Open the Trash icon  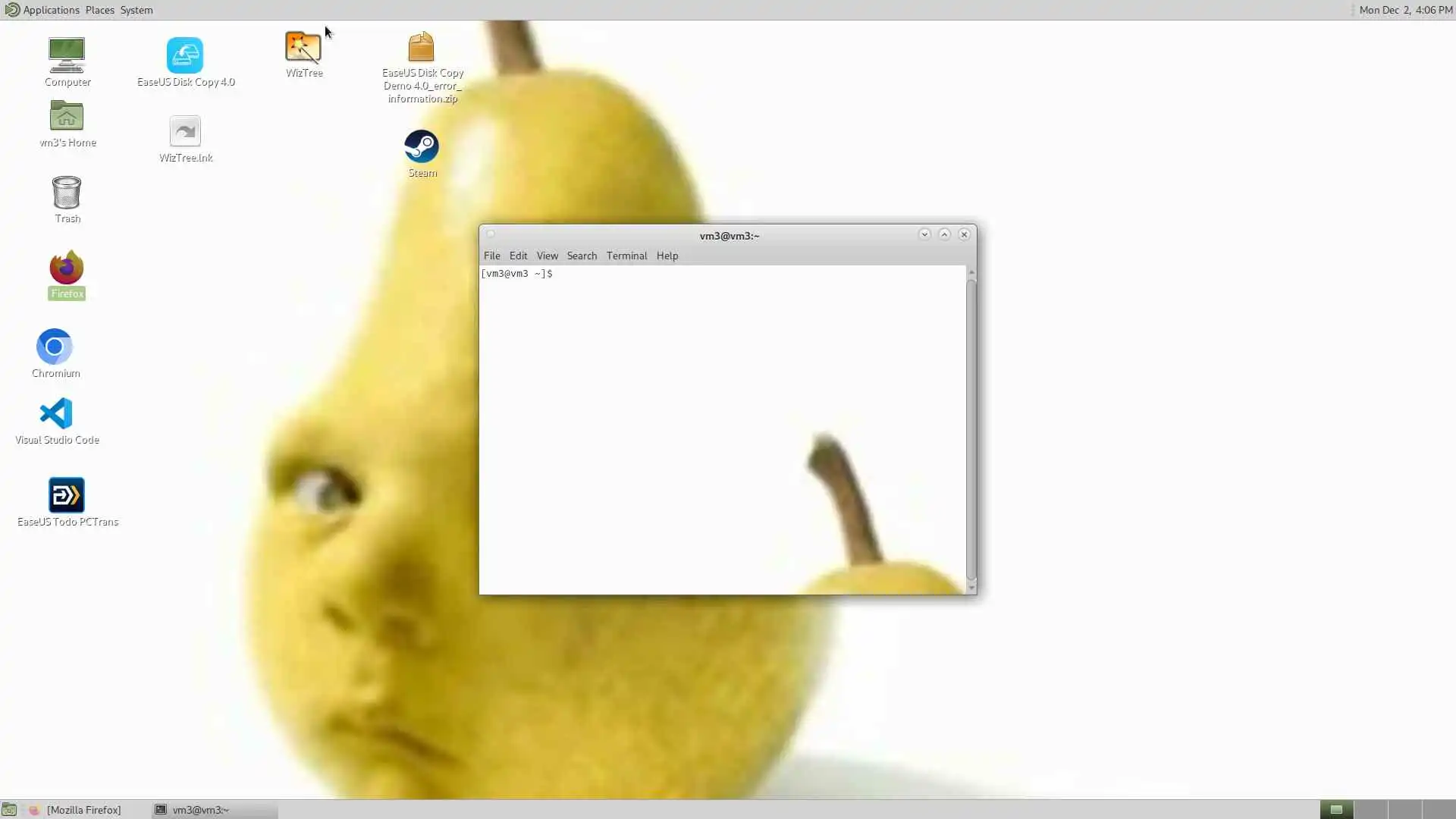click(67, 193)
